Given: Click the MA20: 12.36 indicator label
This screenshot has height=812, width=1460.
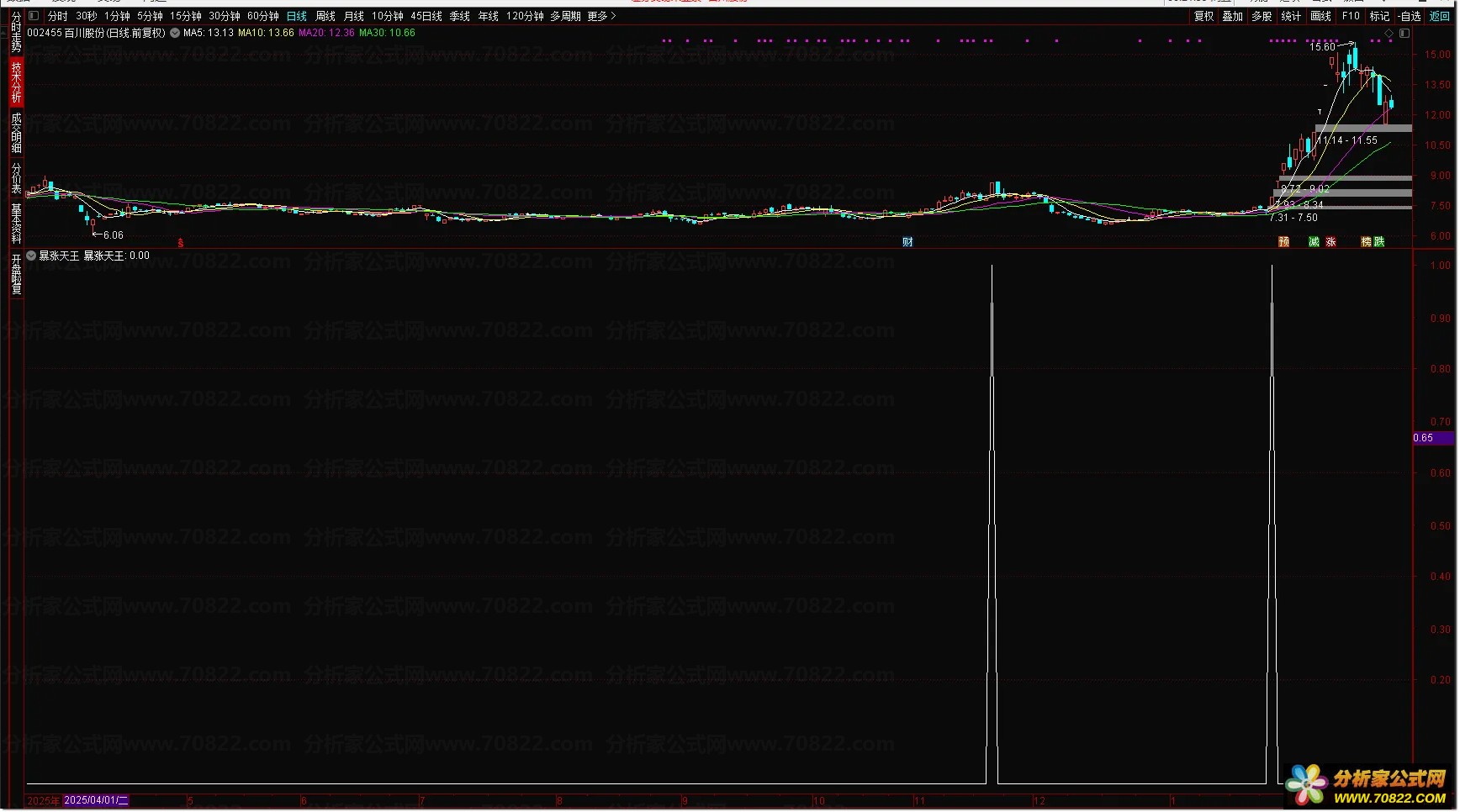Looking at the screenshot, I should [326, 34].
